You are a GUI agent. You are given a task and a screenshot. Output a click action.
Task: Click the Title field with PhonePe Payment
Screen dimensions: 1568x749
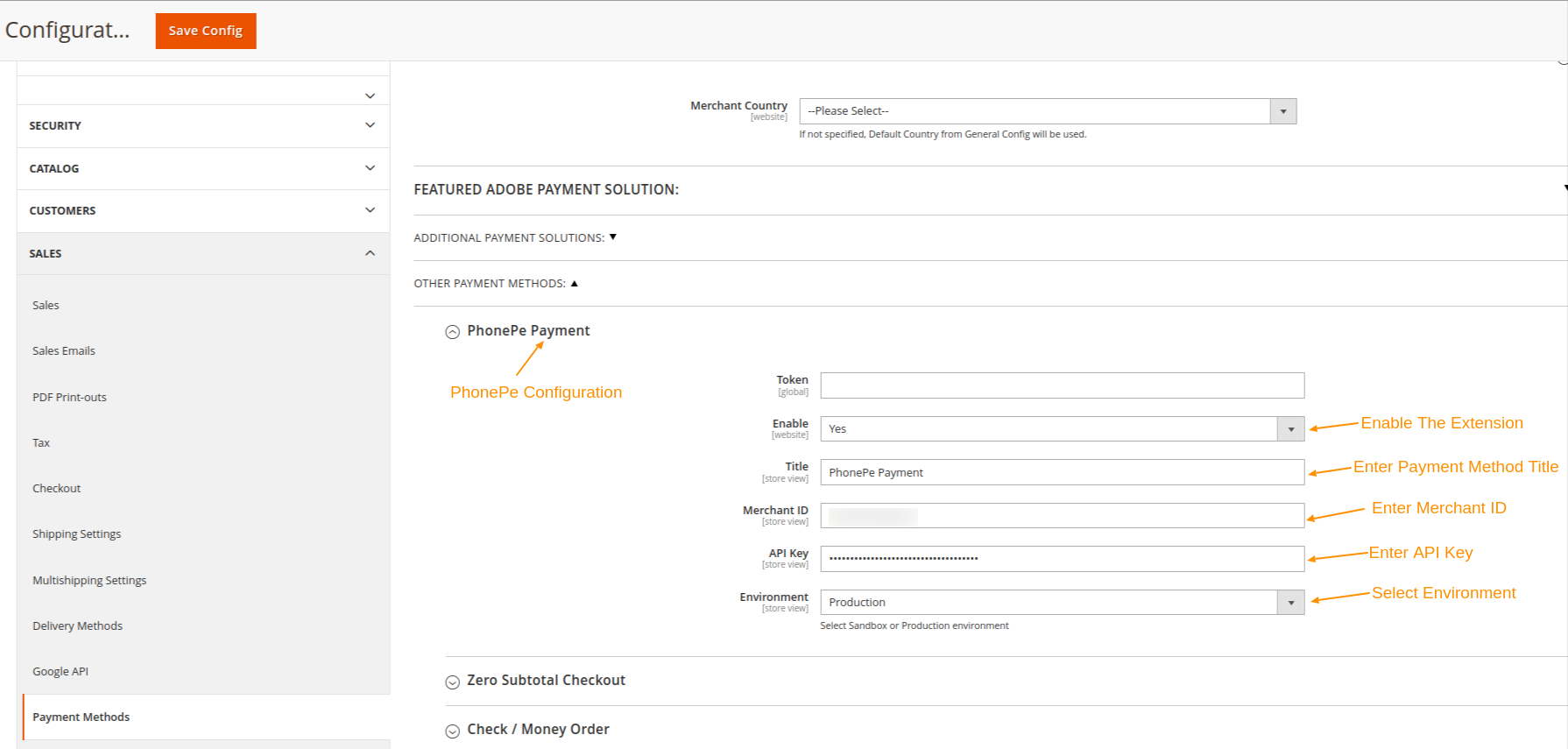[x=1063, y=473]
